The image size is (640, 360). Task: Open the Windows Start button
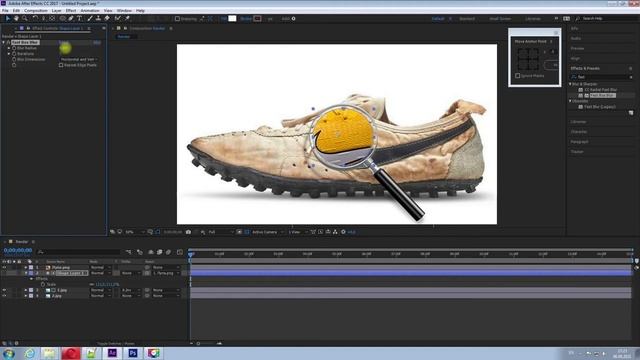(9, 353)
